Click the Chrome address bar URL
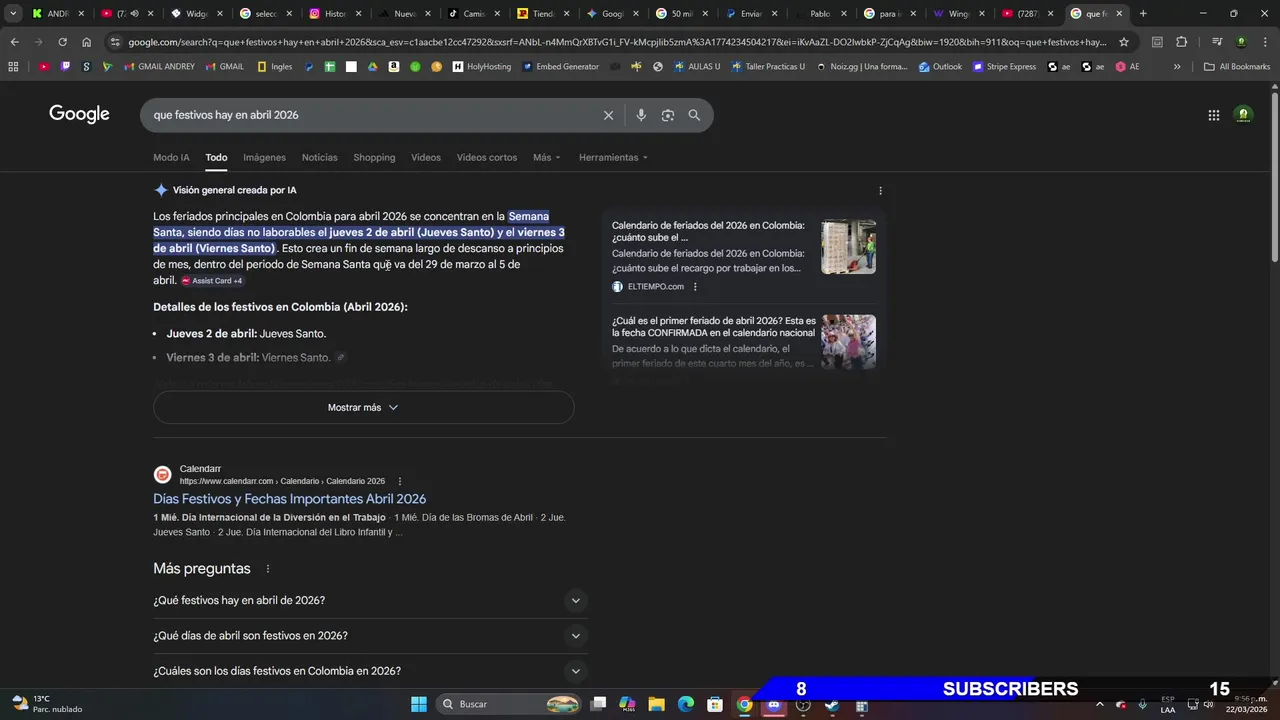The image size is (1280, 720). point(617,42)
